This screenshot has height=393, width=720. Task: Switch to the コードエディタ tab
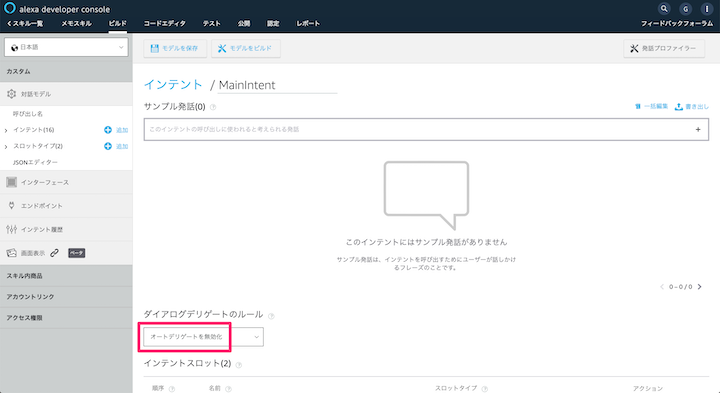(164, 23)
